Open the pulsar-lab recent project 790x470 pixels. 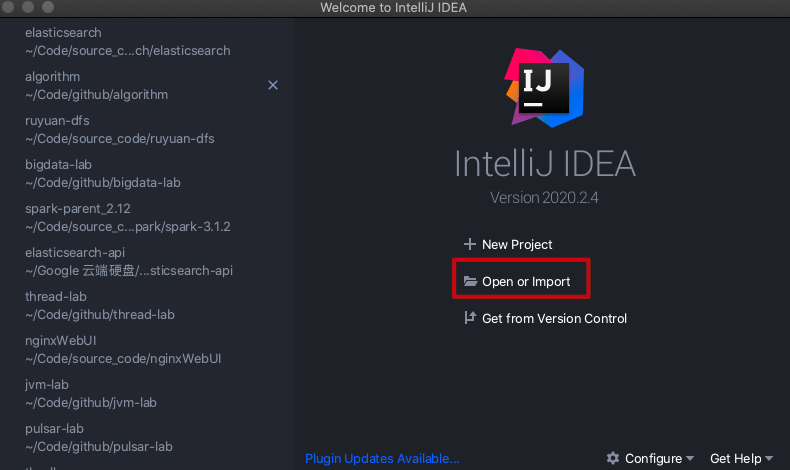pos(98,438)
